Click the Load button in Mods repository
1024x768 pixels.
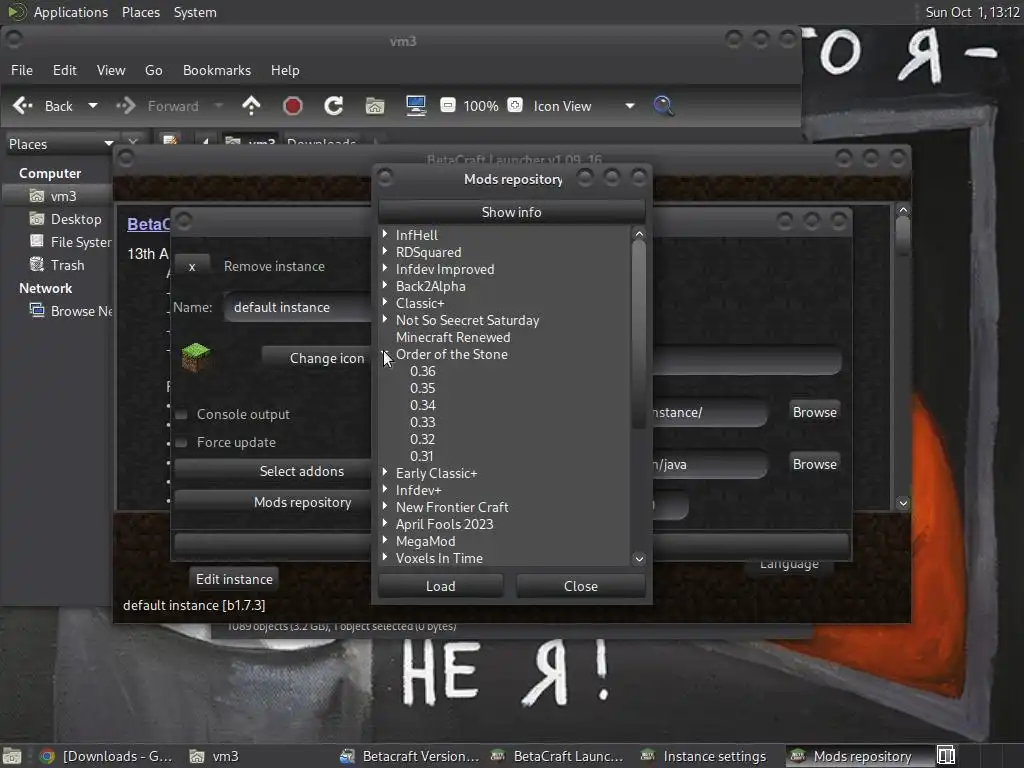(441, 586)
